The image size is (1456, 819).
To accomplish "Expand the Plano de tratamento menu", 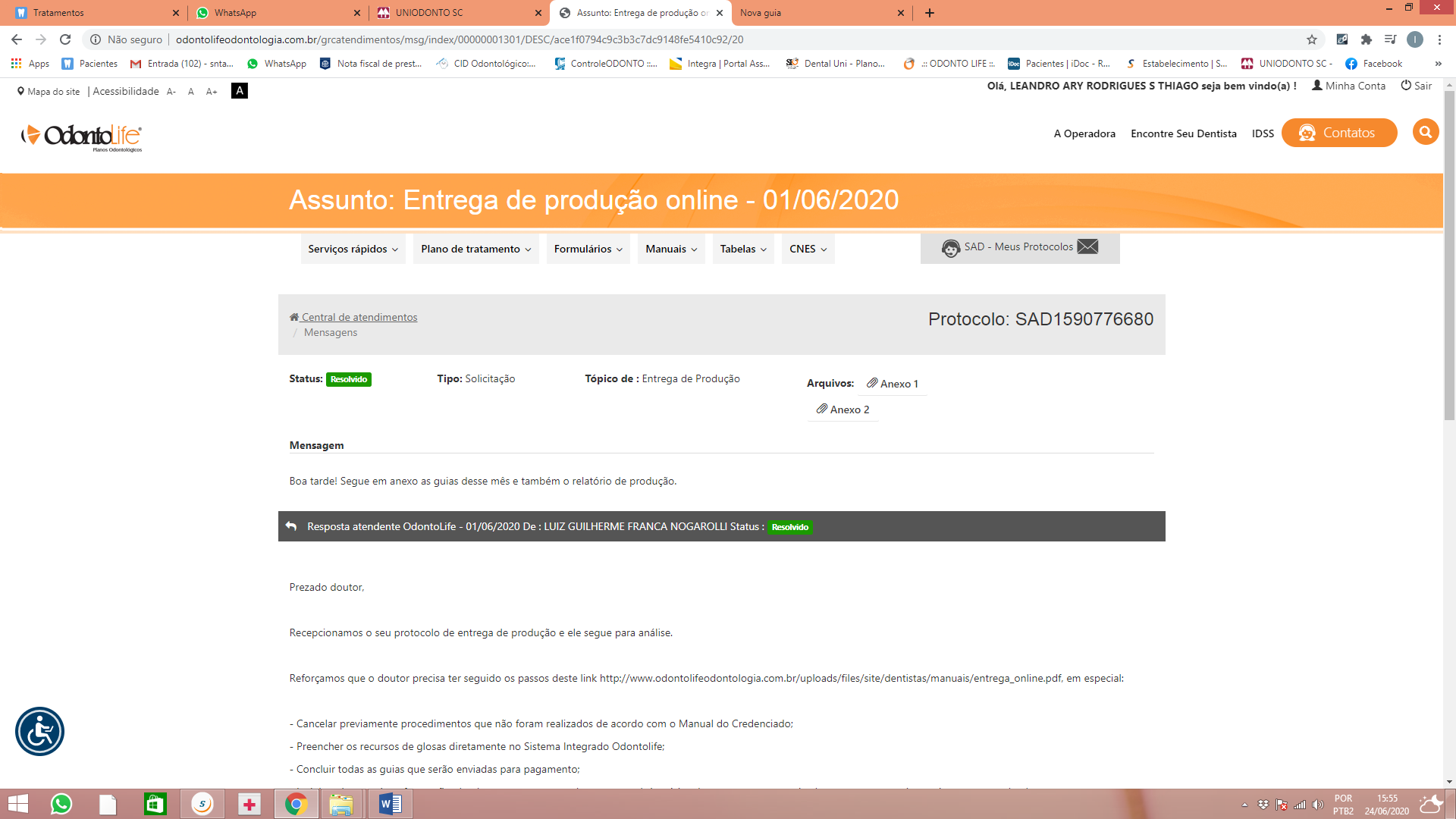I will click(x=475, y=249).
